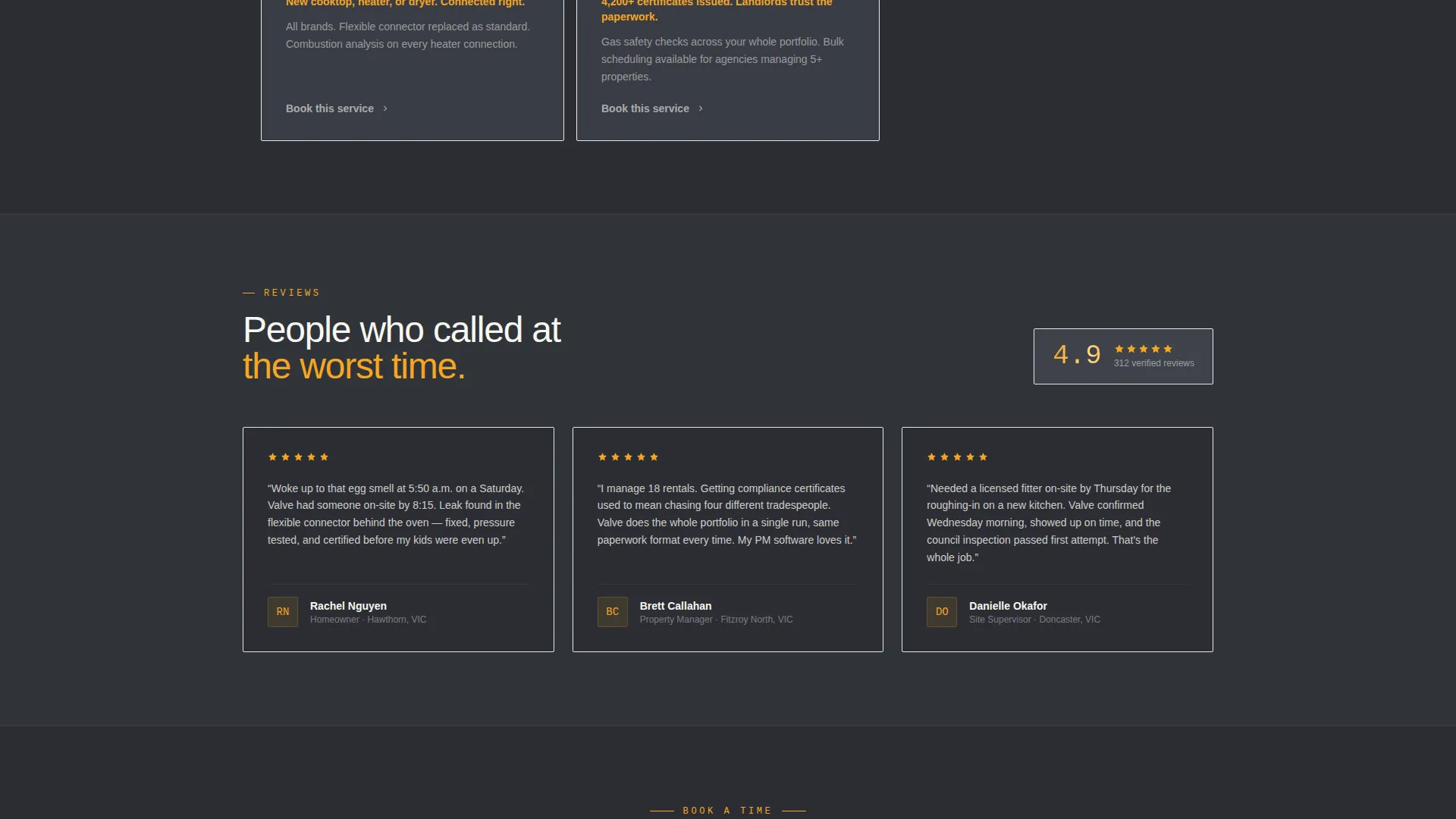
Task: Click the DO avatar badge
Action: click(x=942, y=612)
